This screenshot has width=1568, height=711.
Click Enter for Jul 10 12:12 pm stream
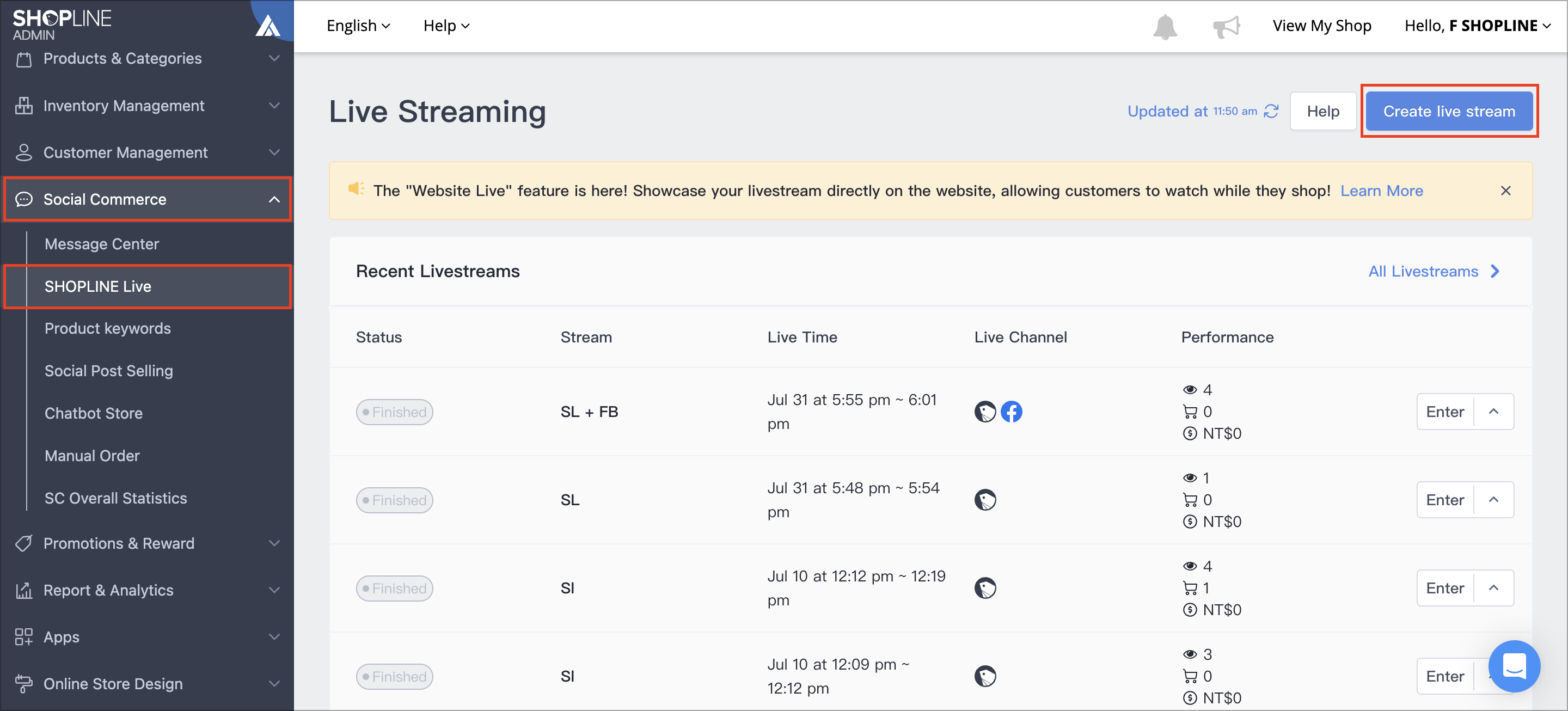[1444, 589]
